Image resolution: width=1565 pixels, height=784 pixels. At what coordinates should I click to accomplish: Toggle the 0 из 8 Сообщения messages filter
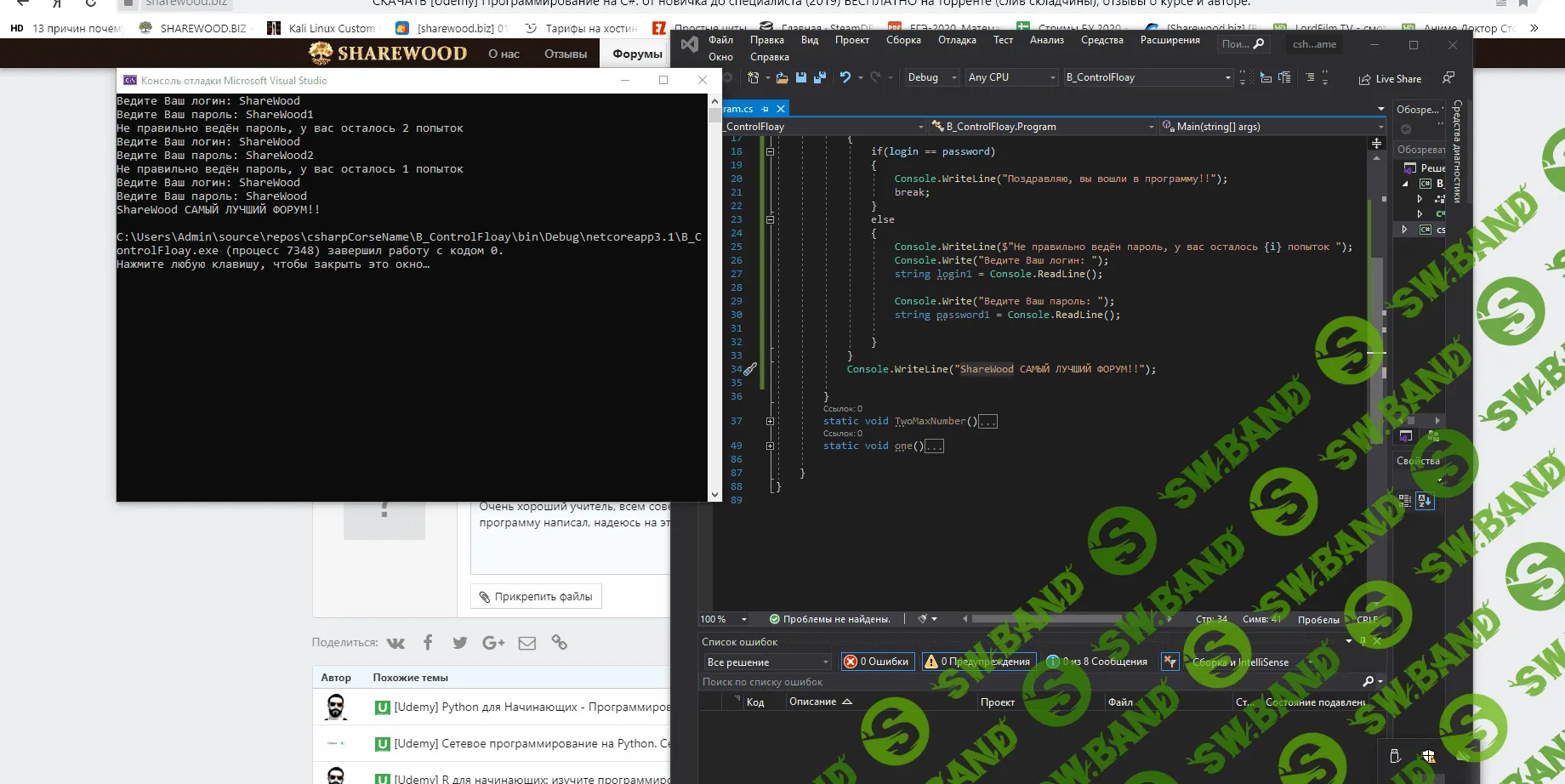(1097, 662)
